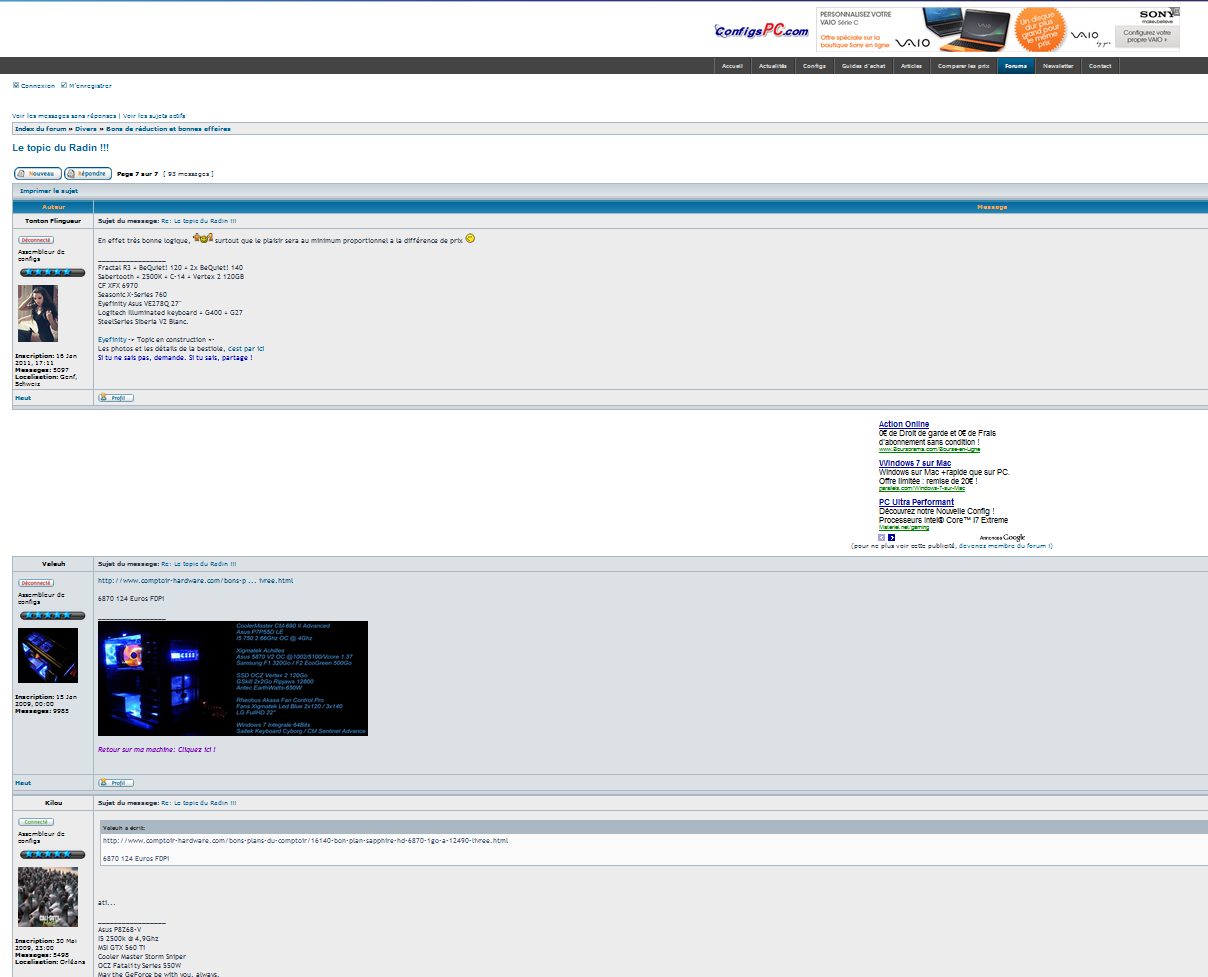Click the M'enregistrer register link
The width and height of the screenshot is (1208, 977).
(x=90, y=86)
